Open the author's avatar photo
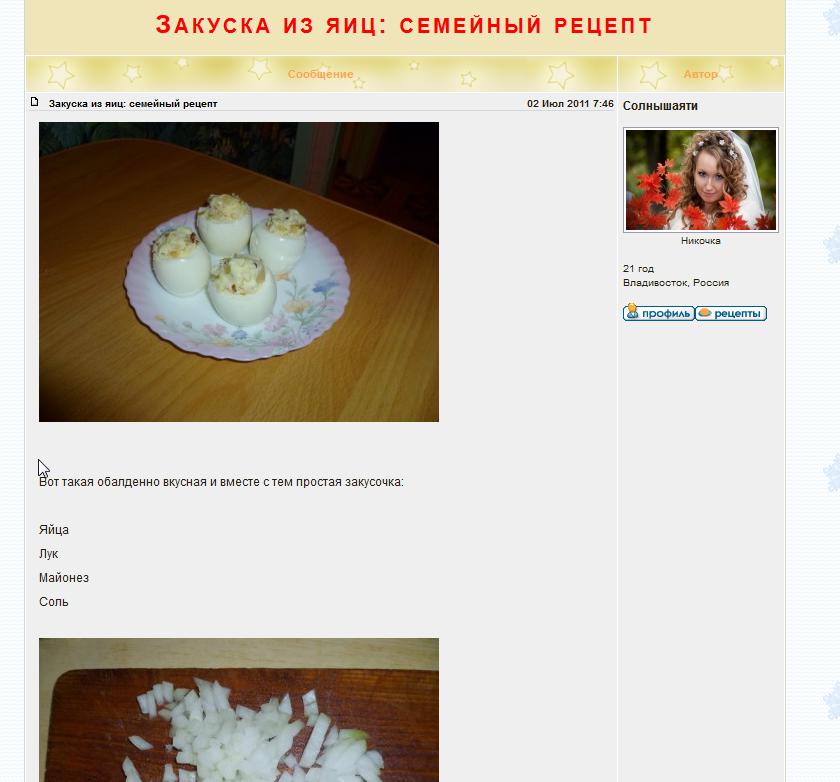The image size is (840, 782). tap(701, 180)
